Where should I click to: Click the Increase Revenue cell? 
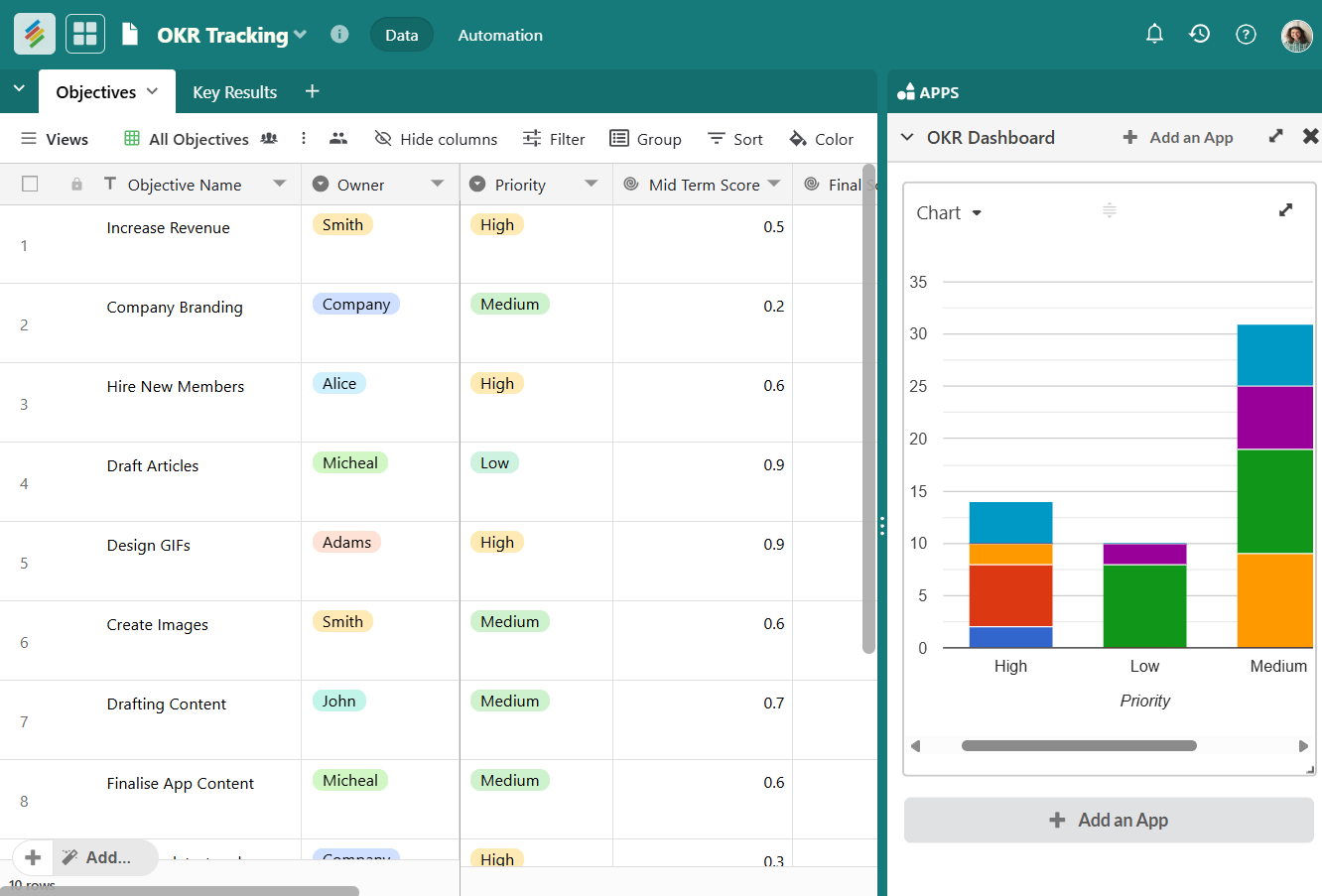(x=169, y=227)
